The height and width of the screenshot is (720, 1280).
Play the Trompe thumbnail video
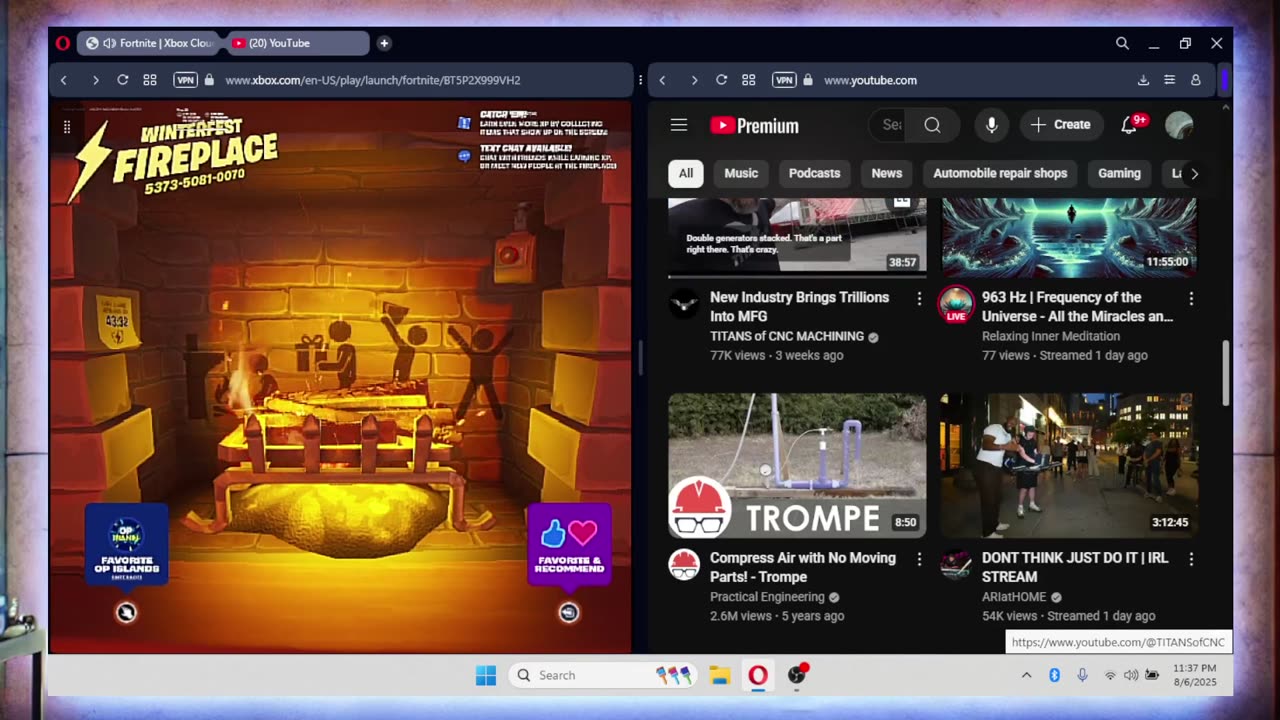click(x=797, y=465)
